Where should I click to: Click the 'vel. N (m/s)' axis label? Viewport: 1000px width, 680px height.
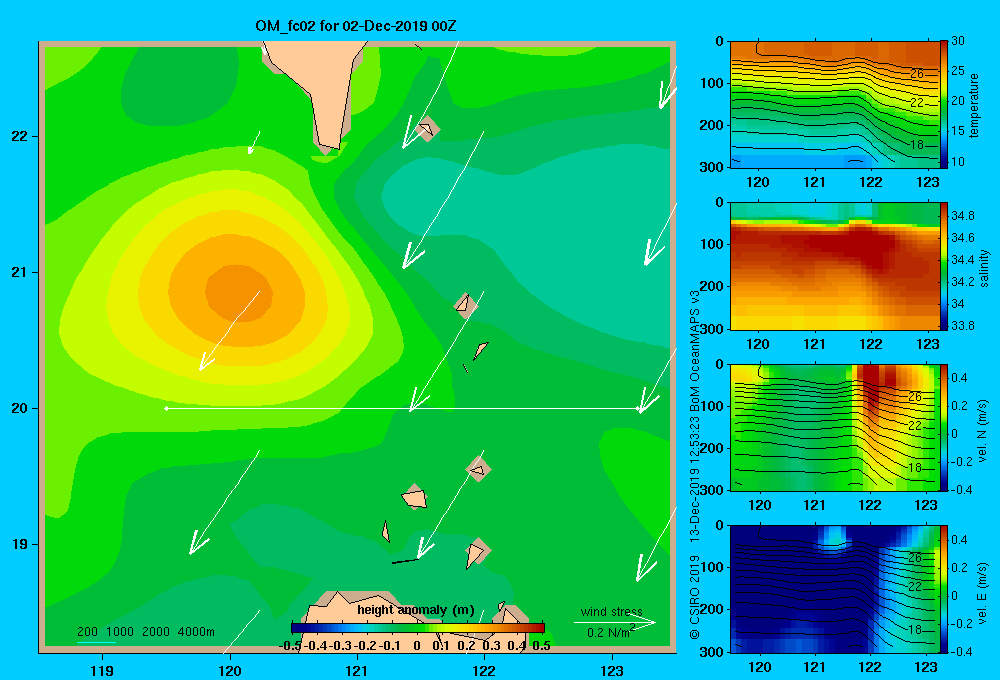tap(983, 431)
